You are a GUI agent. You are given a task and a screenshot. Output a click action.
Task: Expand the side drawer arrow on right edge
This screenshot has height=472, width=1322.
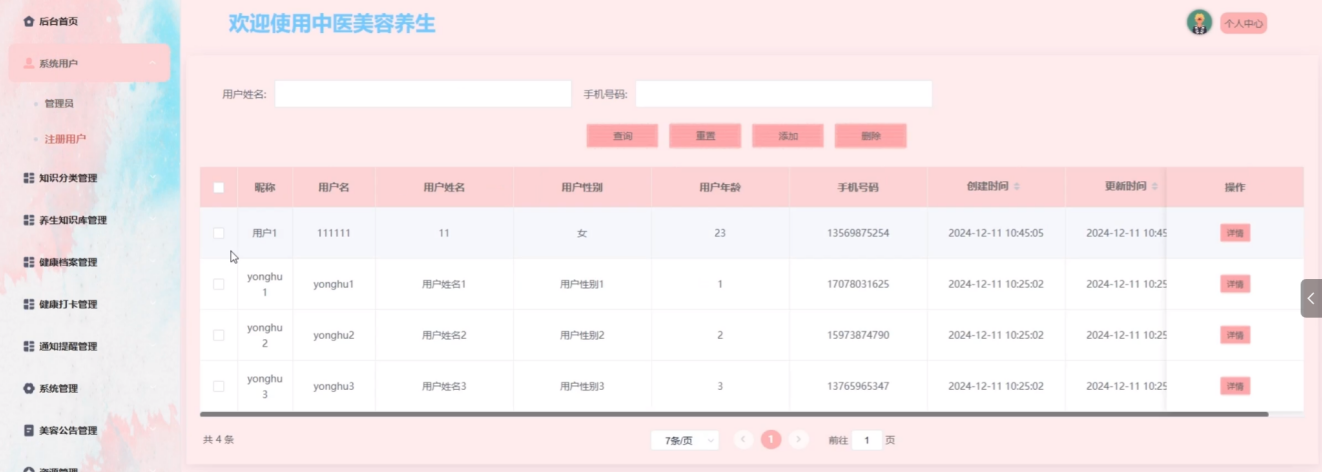click(1311, 298)
